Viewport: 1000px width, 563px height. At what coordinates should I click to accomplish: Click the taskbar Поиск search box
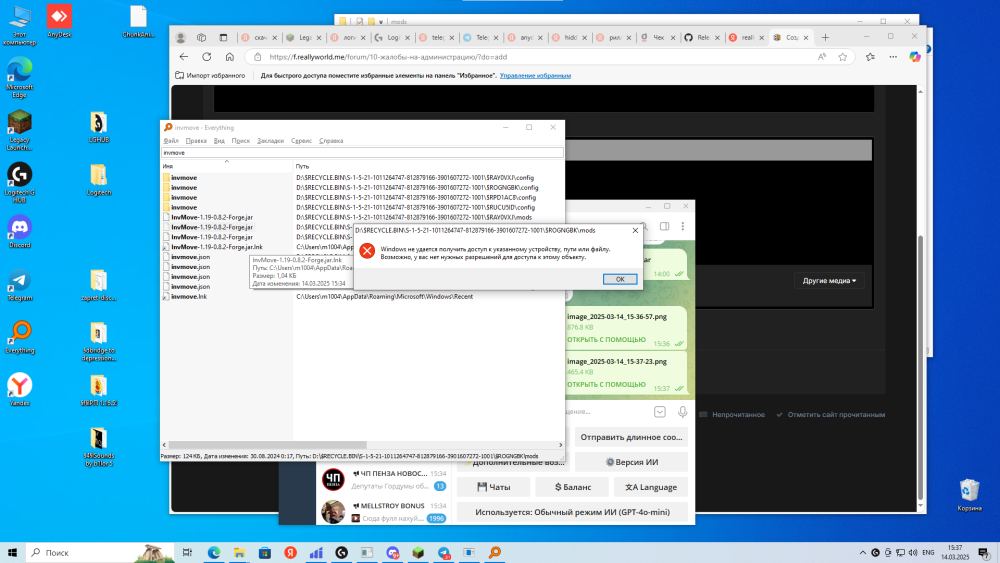tap(99, 552)
